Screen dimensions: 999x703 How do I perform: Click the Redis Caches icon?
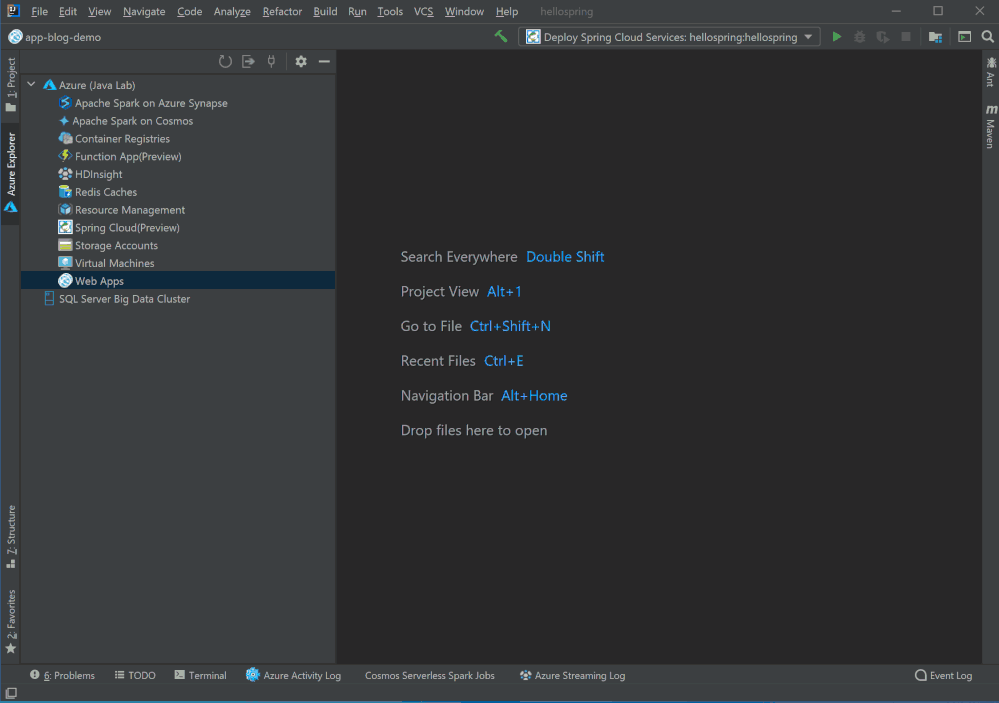pos(65,192)
